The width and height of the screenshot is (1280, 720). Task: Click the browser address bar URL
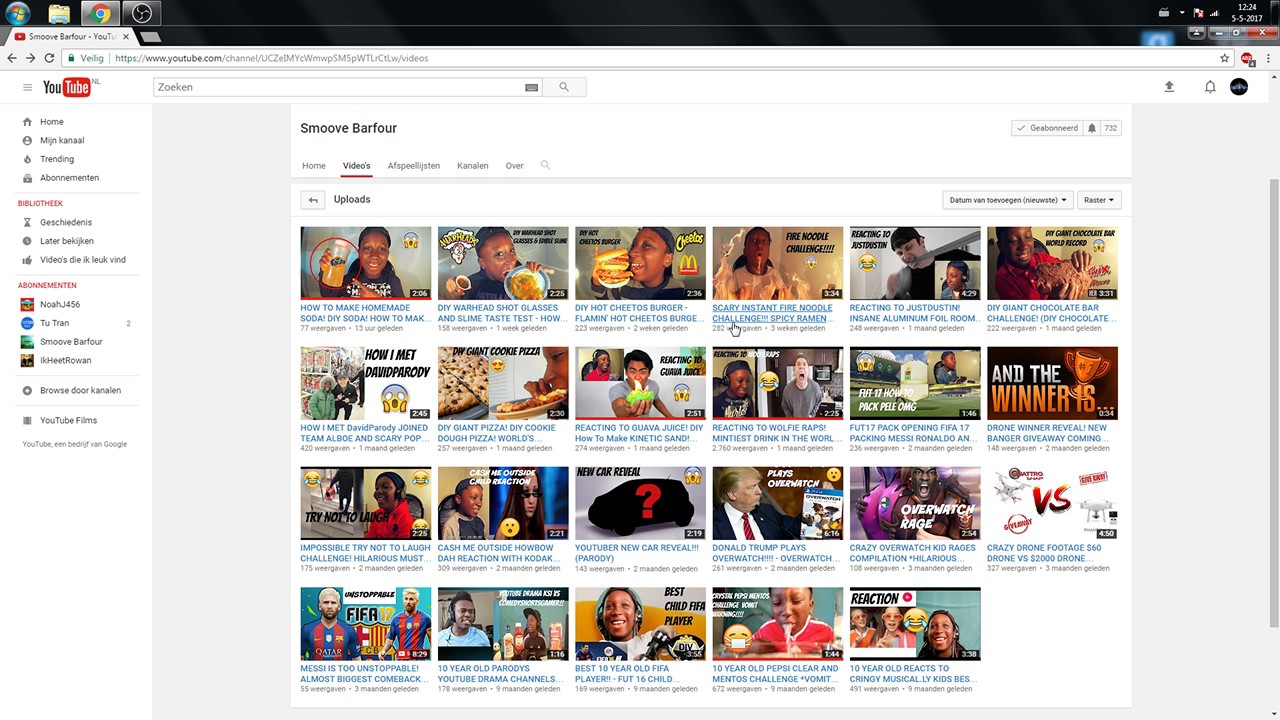(x=272, y=58)
